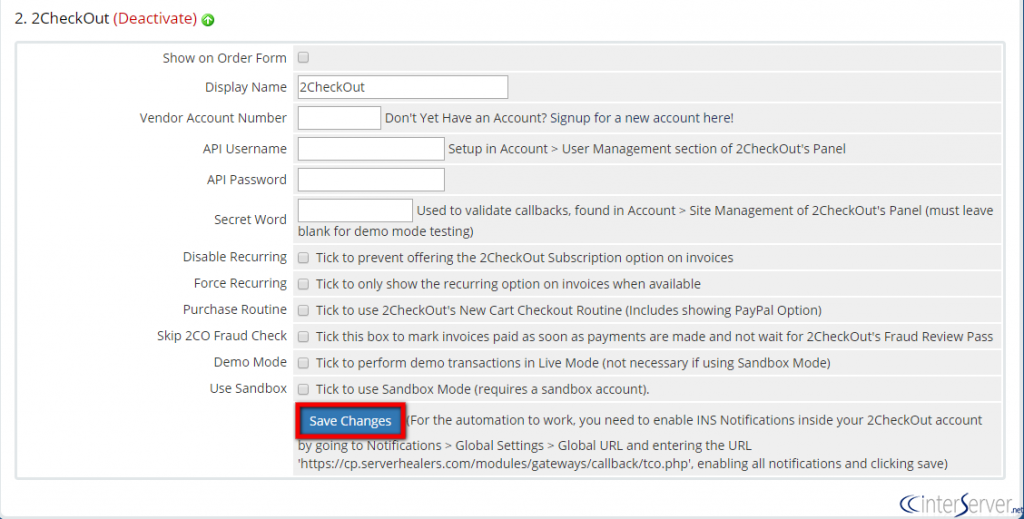1024x519 pixels.
Task: Select the API Password field
Action: tap(371, 180)
